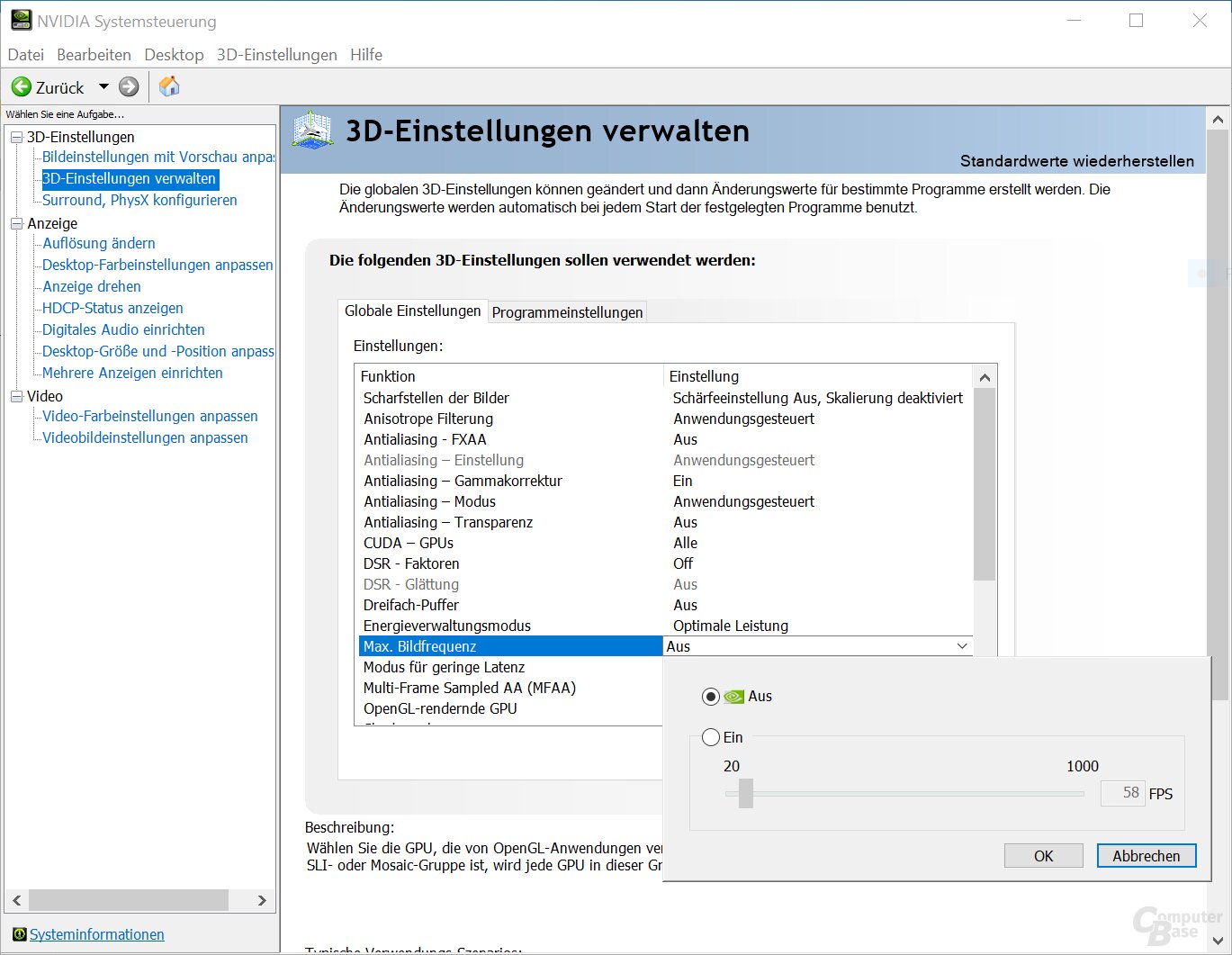Select the Scharfstellen der Bilder row
This screenshot has width=1232, height=955.
665,398
